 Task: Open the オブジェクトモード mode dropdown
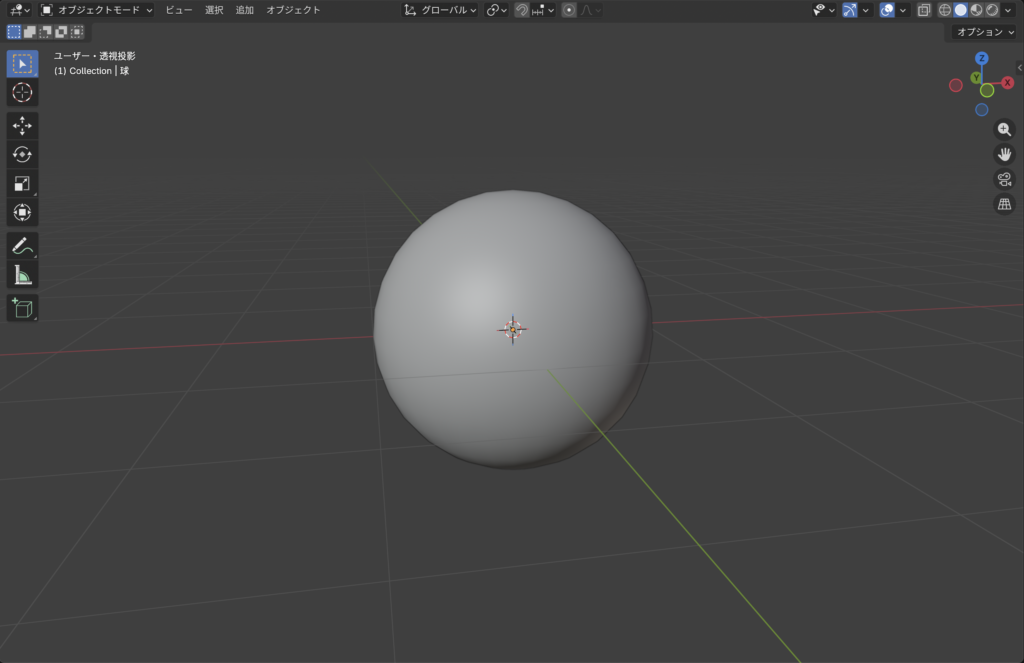97,10
